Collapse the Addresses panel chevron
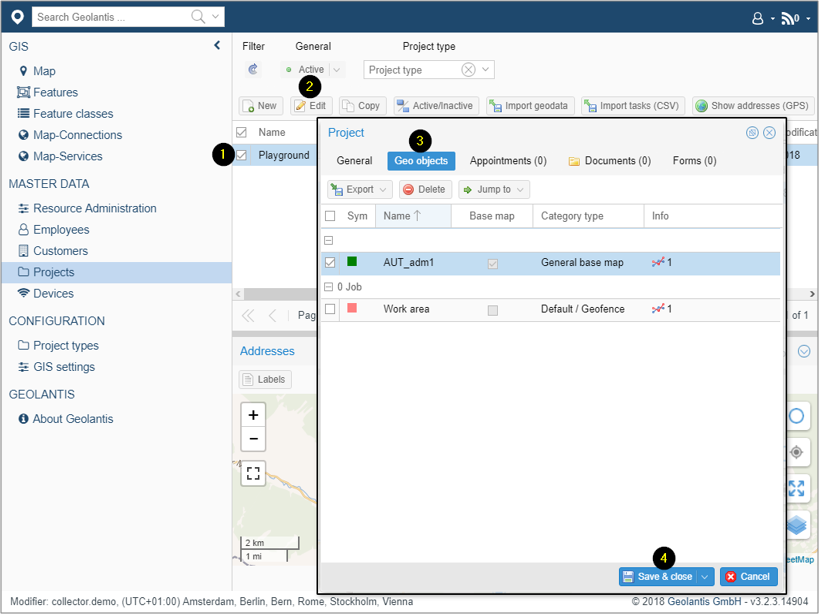The height and width of the screenshot is (614, 819). (804, 351)
